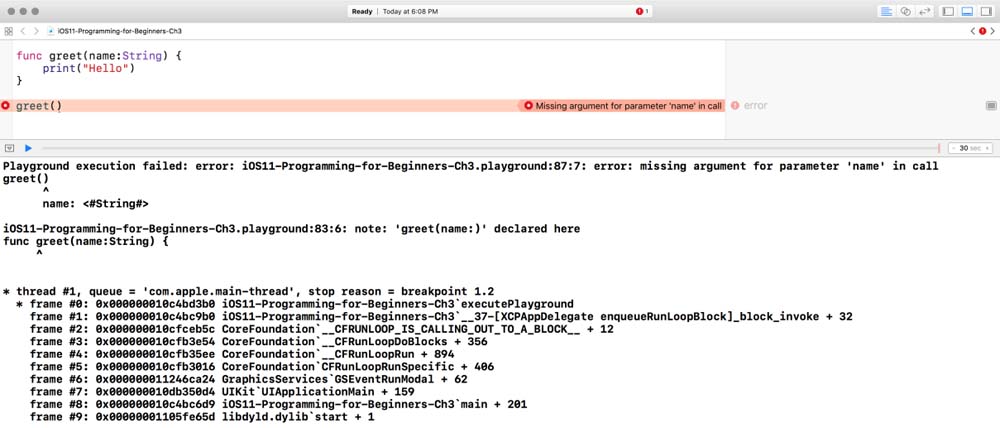Show the inline result for greet() line

click(990, 105)
